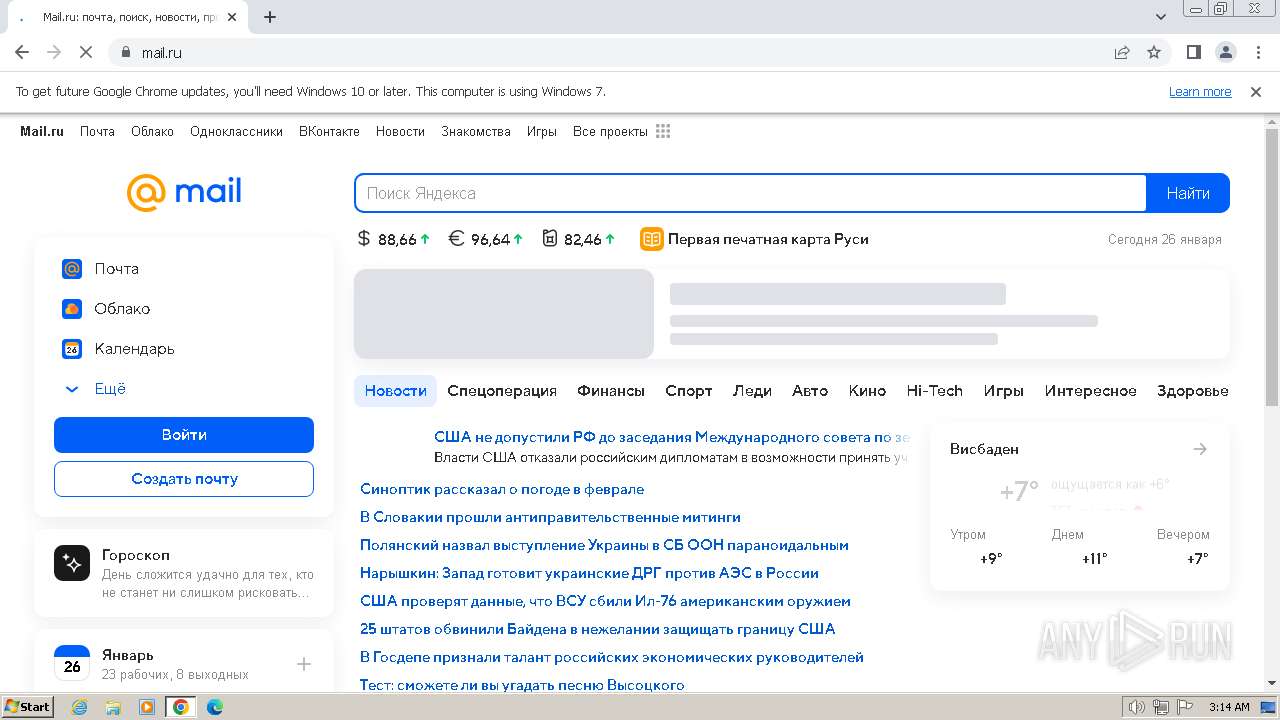Click Знакомства in top navigation
The width and height of the screenshot is (1280, 720).
coord(476,131)
